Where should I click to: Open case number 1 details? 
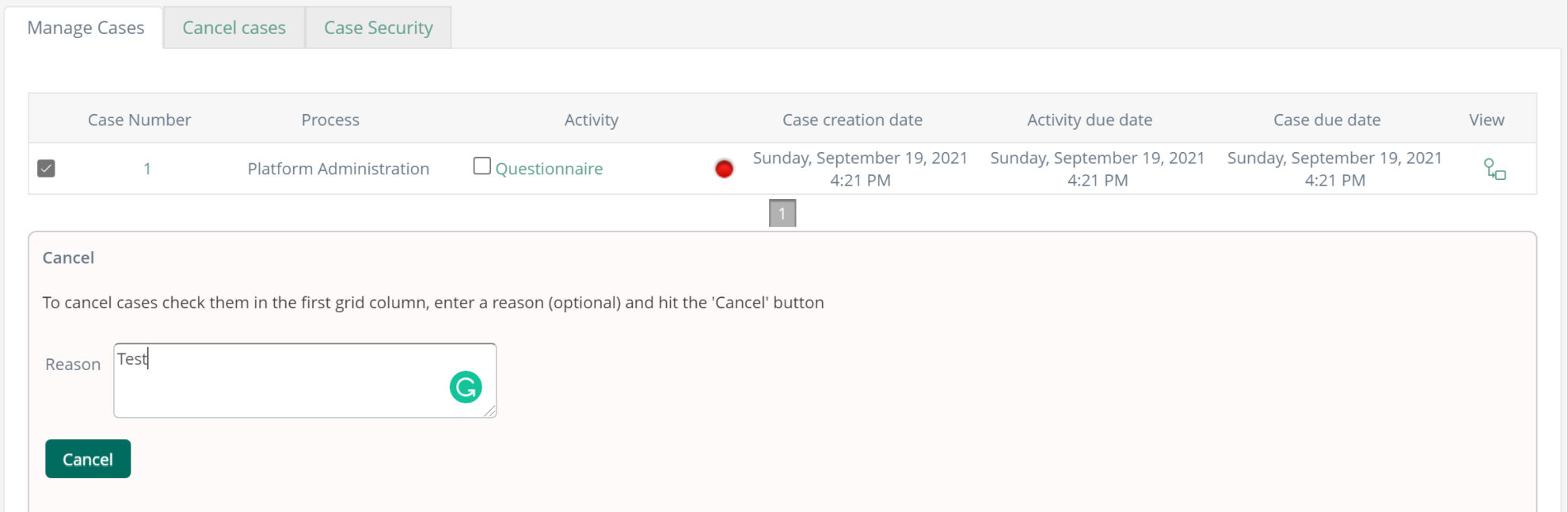(x=147, y=169)
